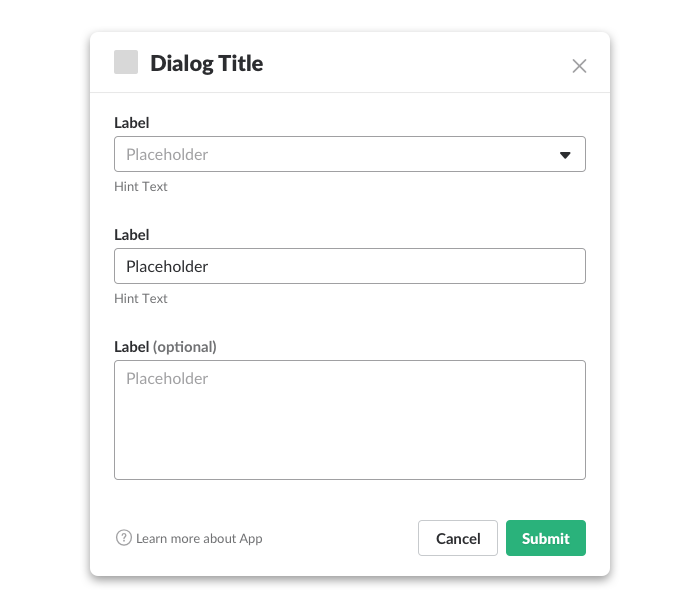Viewport: 700px width, 608px height.
Task: Click the Label above the text input
Action: click(132, 235)
